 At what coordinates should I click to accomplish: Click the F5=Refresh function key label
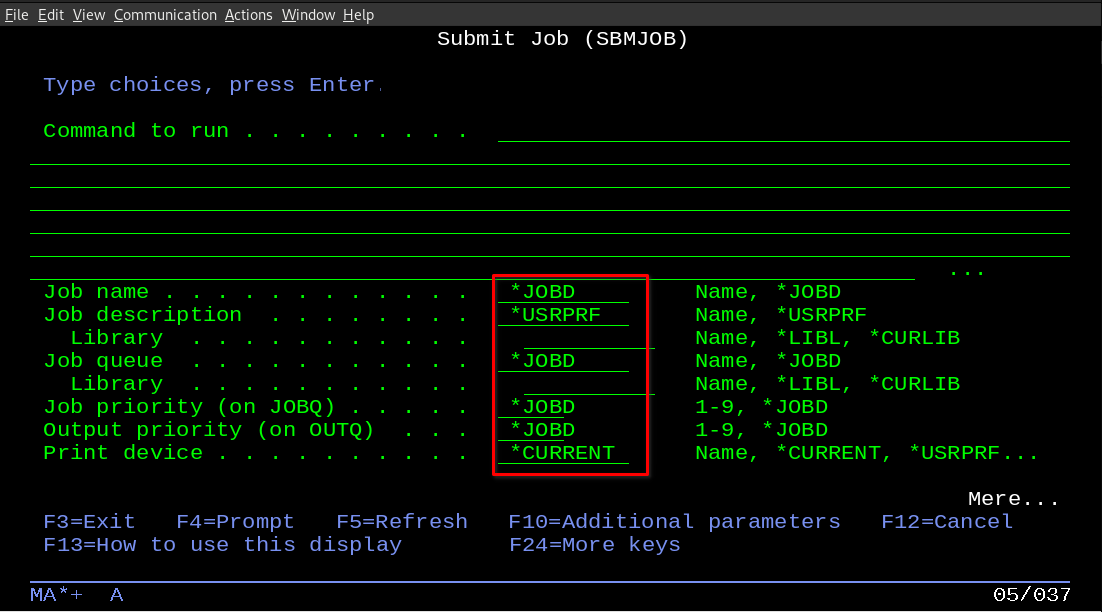click(402, 521)
